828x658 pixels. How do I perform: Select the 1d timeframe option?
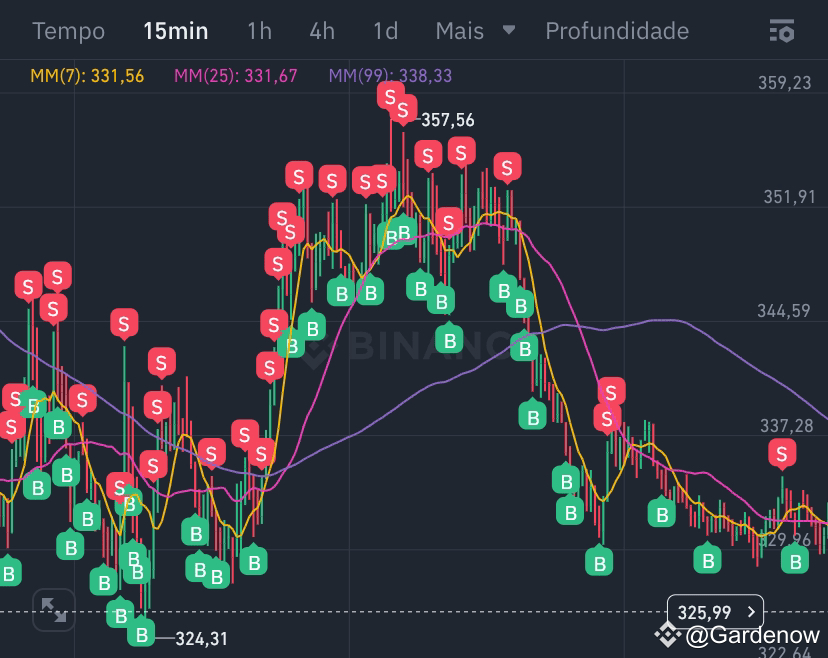[x=384, y=31]
